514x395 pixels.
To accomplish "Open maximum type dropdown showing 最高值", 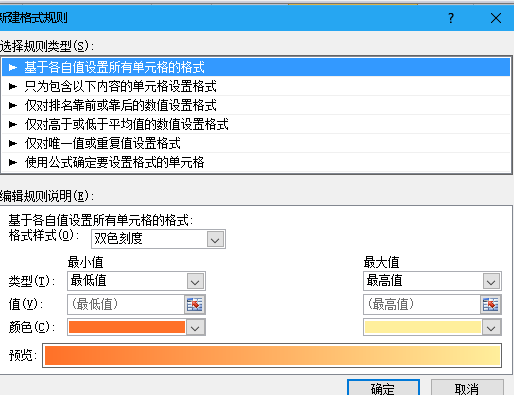I will (x=432, y=281).
